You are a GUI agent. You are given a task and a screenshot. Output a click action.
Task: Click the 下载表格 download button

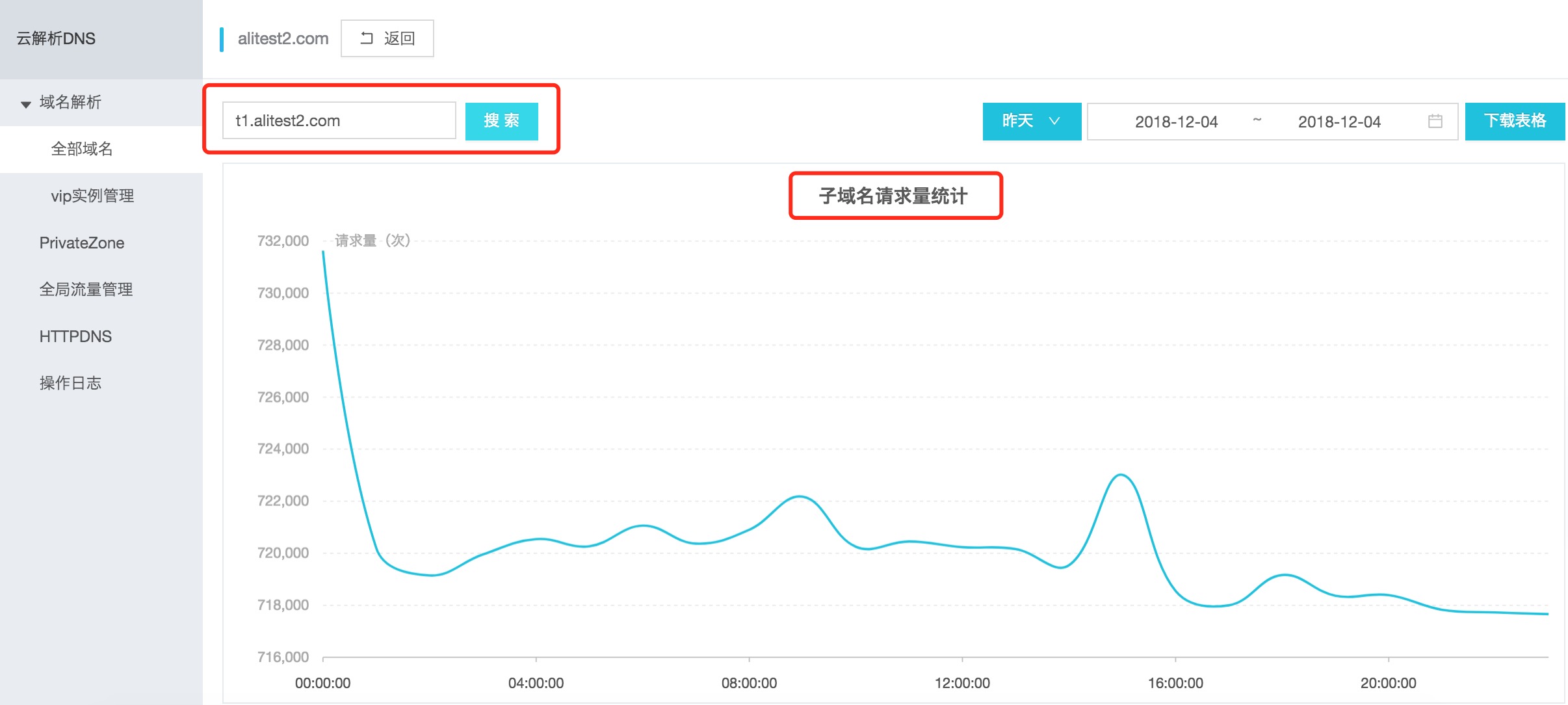[1515, 121]
